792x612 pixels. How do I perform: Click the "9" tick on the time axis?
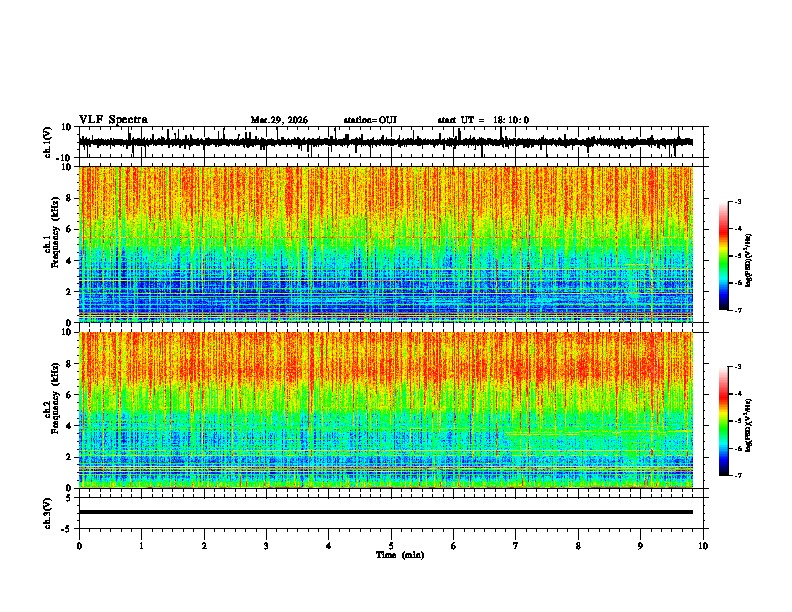pos(640,546)
